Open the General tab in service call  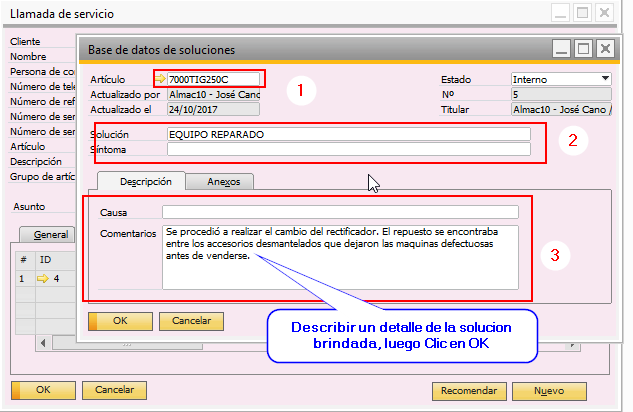pyautogui.click(x=50, y=234)
